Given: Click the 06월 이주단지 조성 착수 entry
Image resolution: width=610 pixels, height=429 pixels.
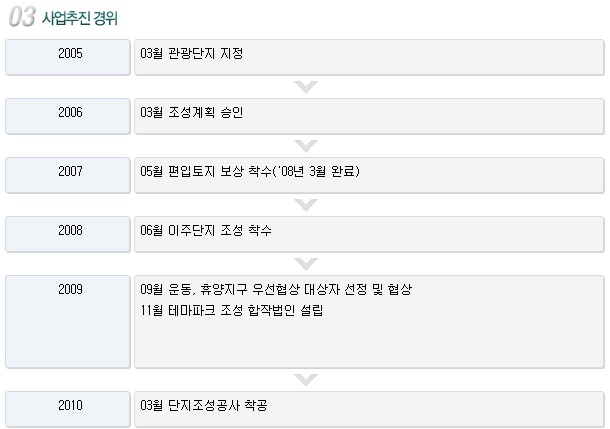Looking at the screenshot, I should pos(206,231).
